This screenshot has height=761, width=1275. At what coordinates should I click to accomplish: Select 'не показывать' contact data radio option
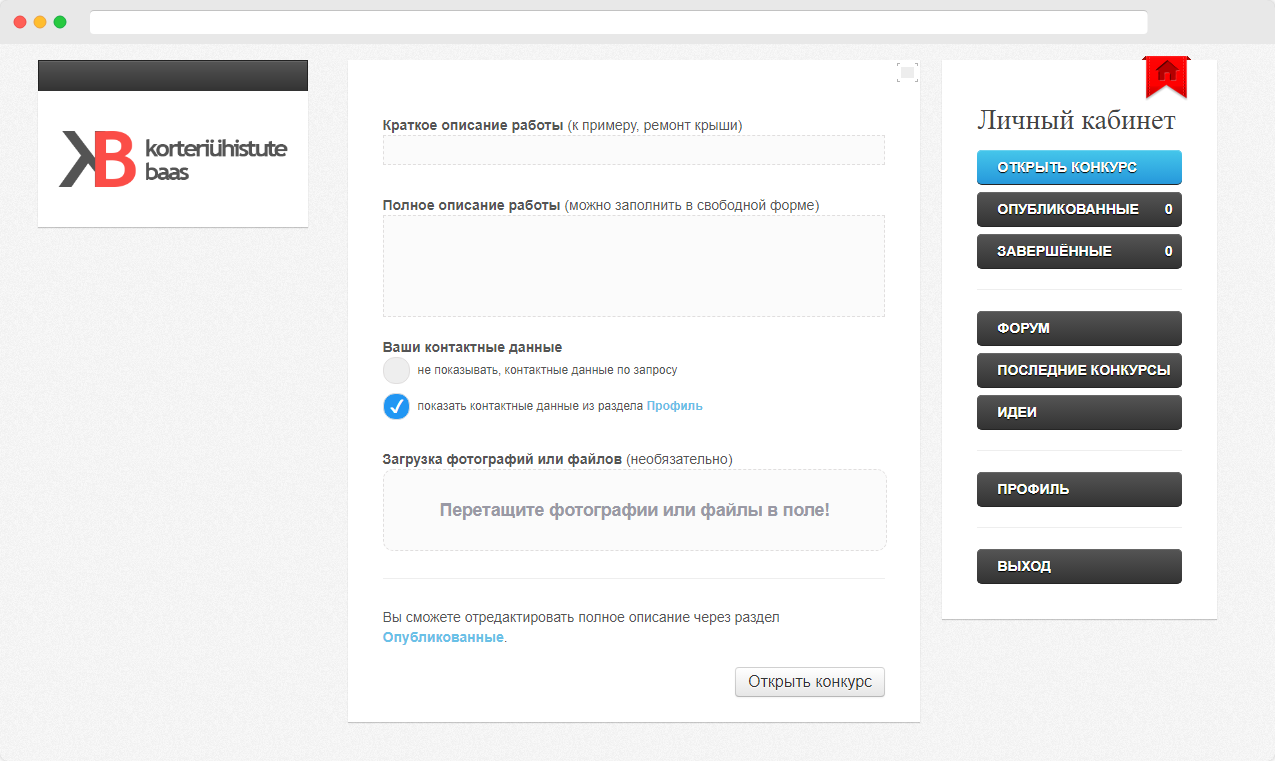coord(397,370)
